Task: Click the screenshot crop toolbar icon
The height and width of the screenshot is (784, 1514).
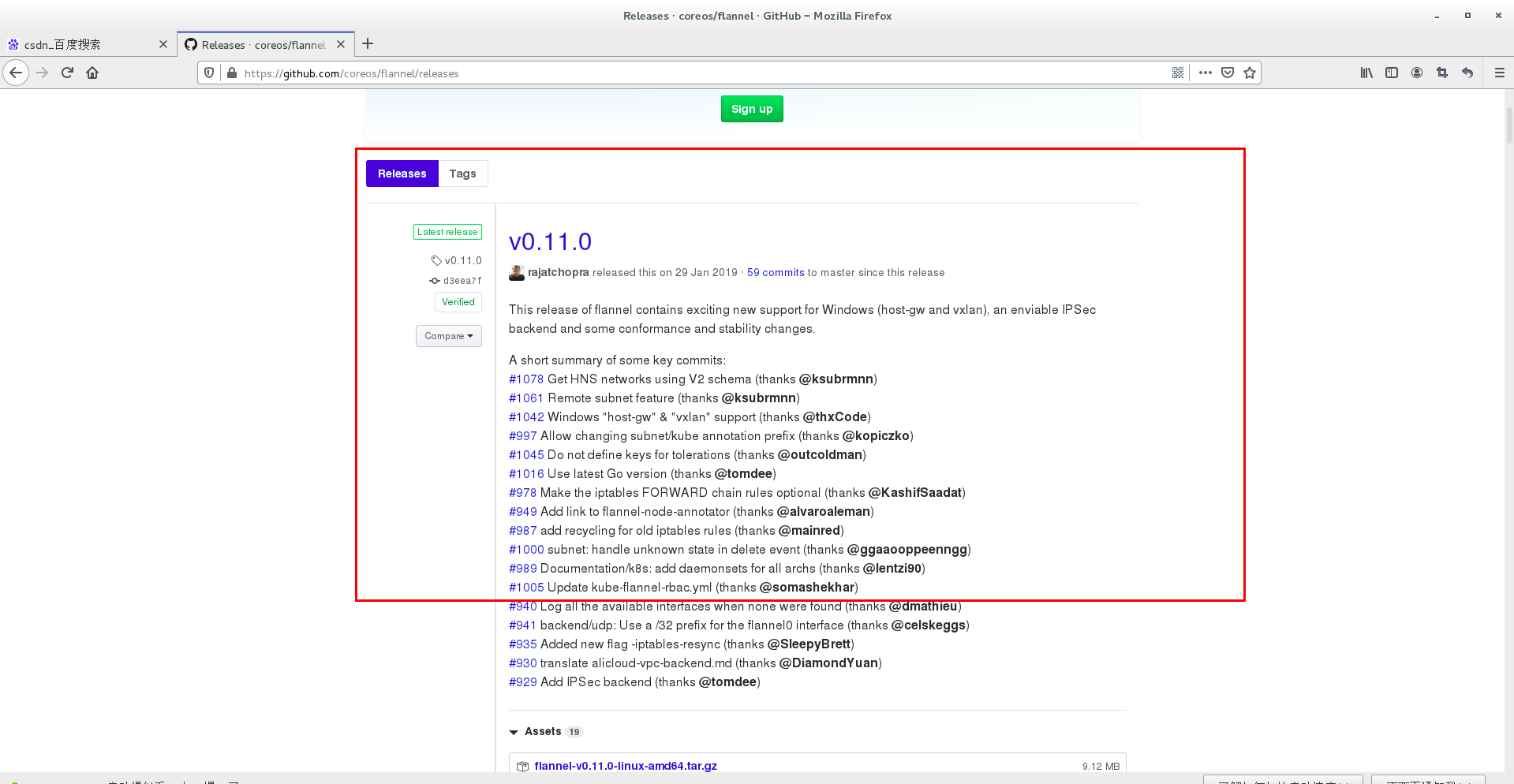Action: click(x=1442, y=73)
